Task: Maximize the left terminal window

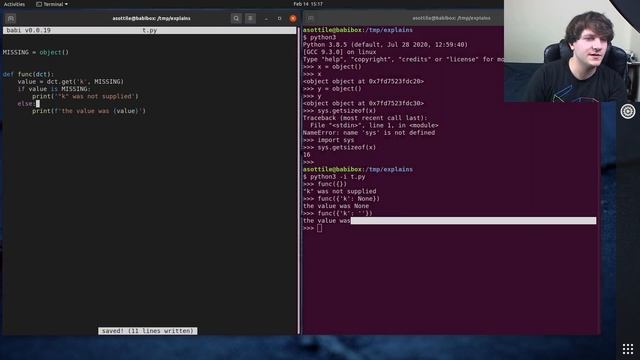Action: tap(280, 18)
